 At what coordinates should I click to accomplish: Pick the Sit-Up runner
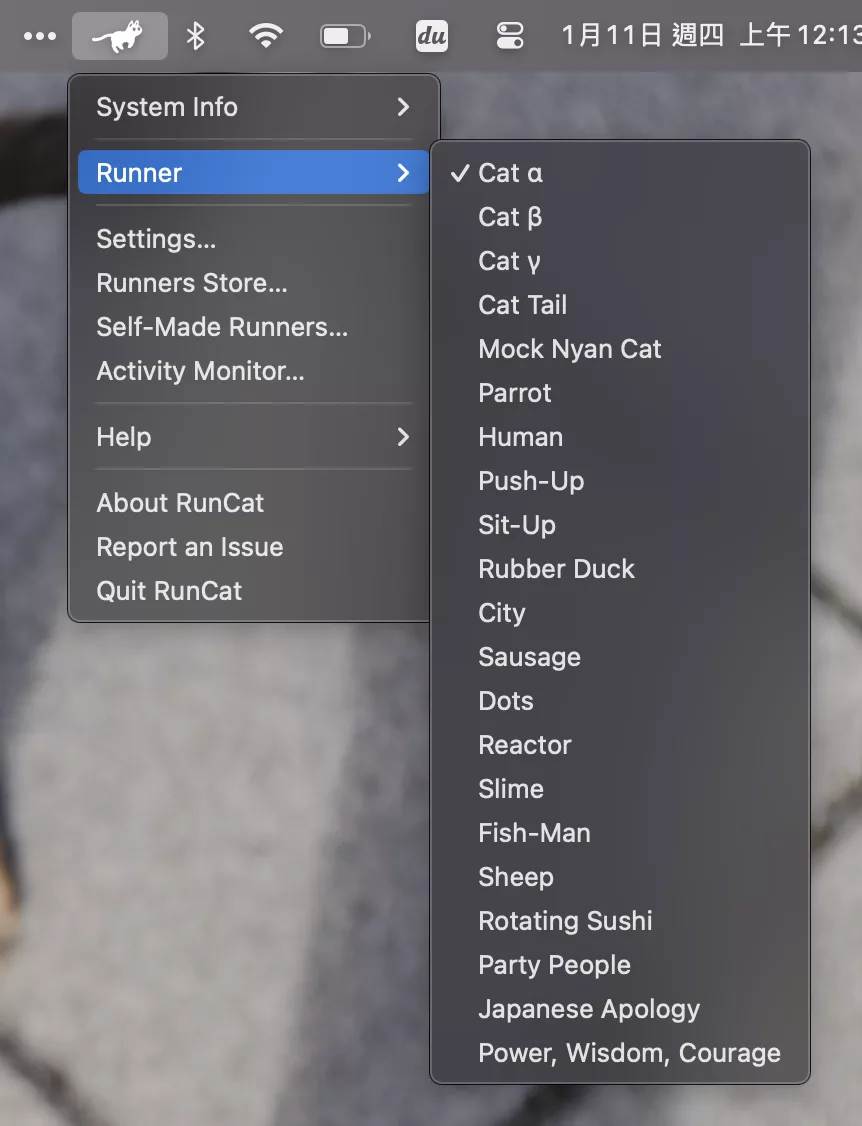click(x=620, y=525)
